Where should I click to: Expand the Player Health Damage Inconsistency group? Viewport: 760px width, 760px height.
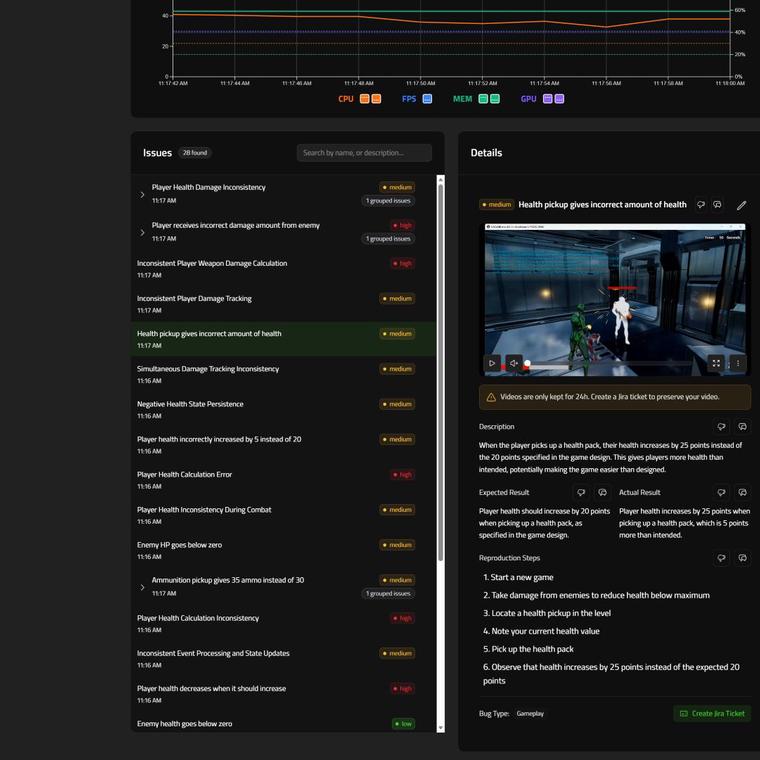coord(142,194)
